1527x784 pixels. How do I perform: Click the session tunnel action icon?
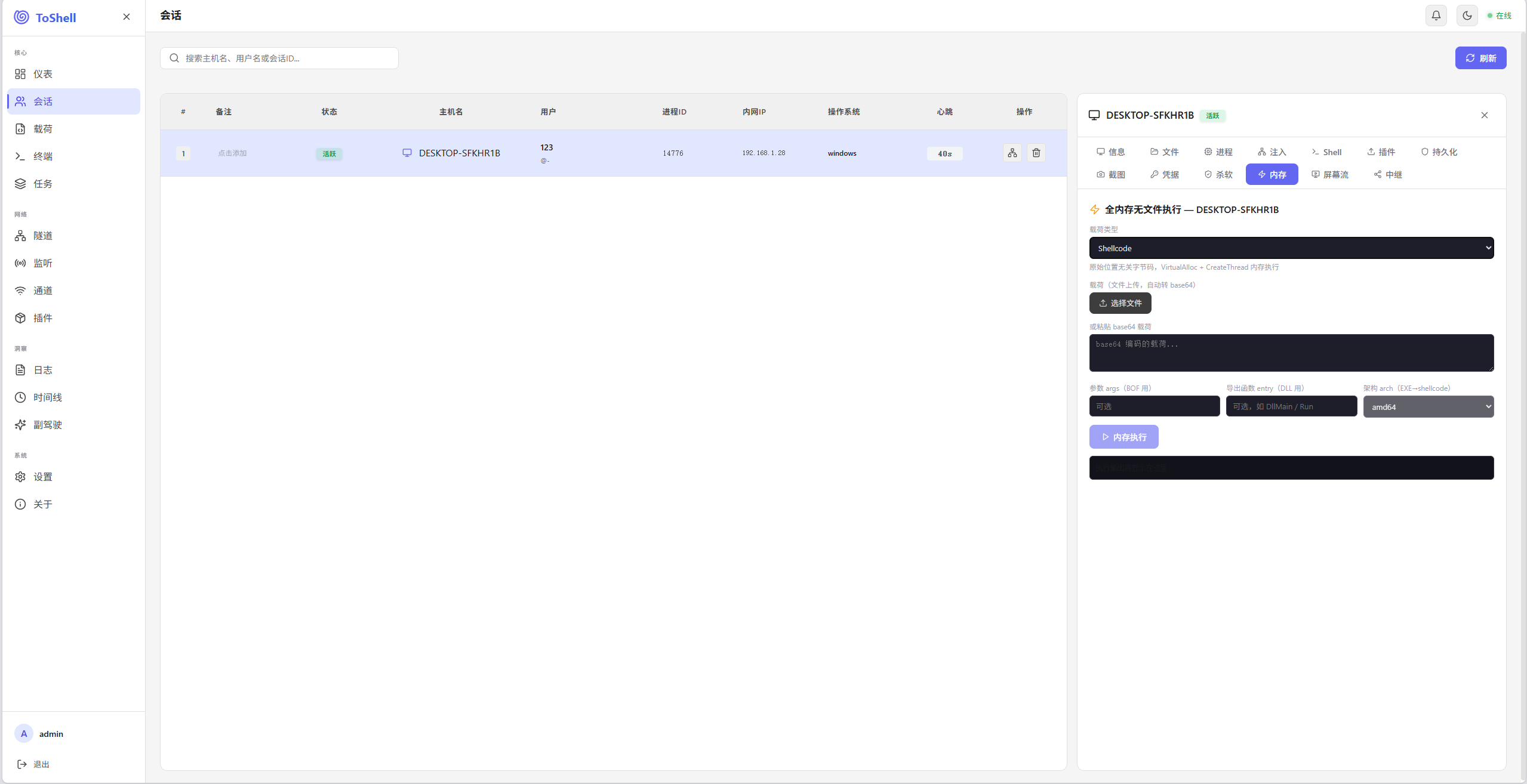[1012, 153]
